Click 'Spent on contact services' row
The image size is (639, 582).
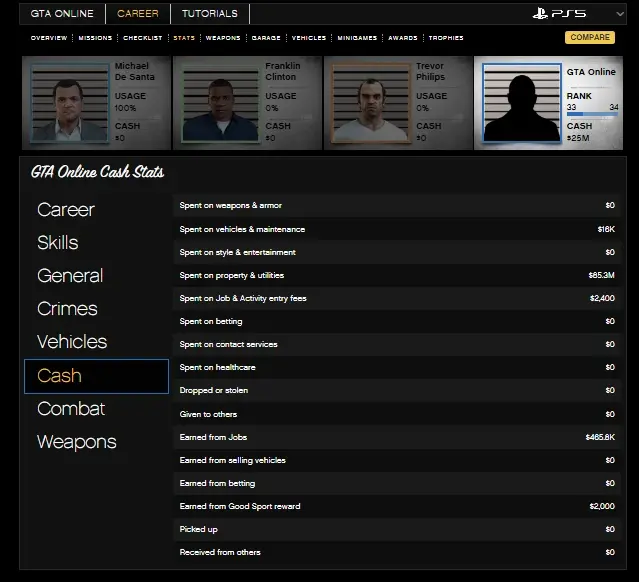tap(397, 344)
